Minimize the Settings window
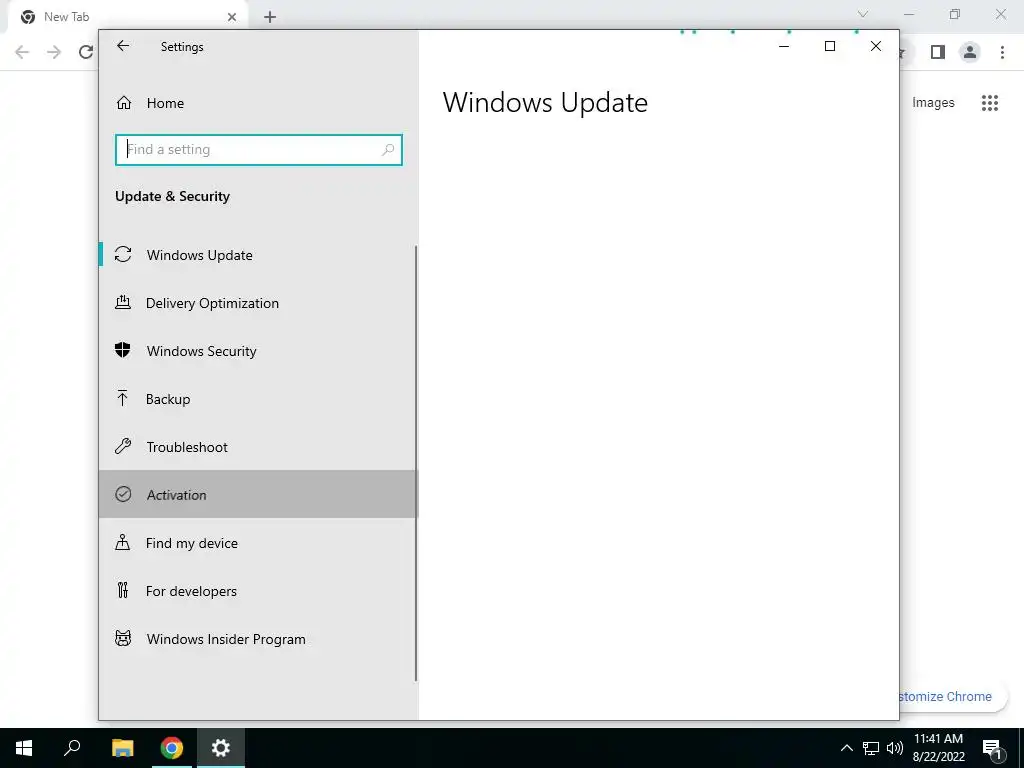Image resolution: width=1024 pixels, height=768 pixels. 784,46
